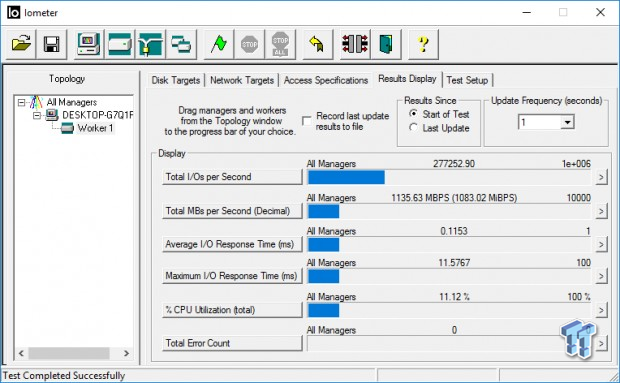The image size is (620, 383).
Task: Open the Update Frequency dropdown
Action: click(567, 122)
